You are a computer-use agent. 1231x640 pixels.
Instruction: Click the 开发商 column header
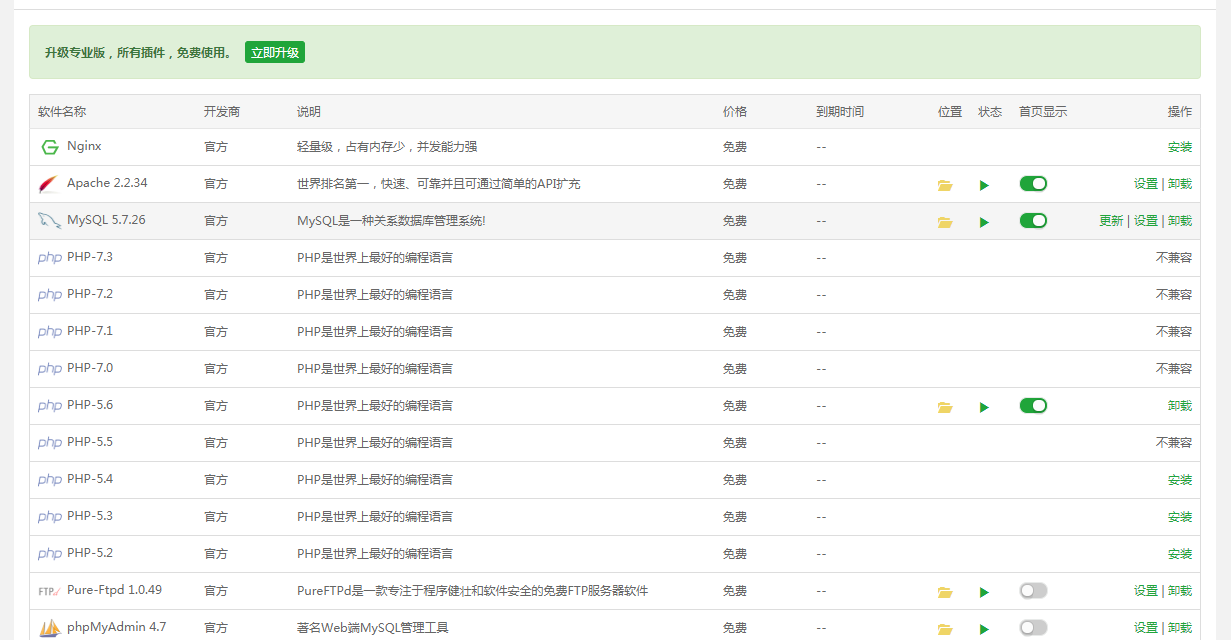222,112
